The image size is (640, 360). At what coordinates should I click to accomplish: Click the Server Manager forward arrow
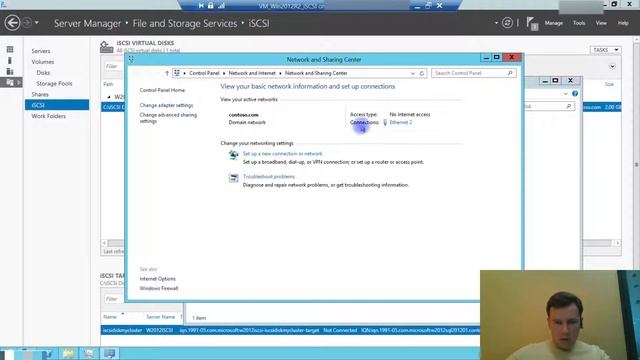27,23
